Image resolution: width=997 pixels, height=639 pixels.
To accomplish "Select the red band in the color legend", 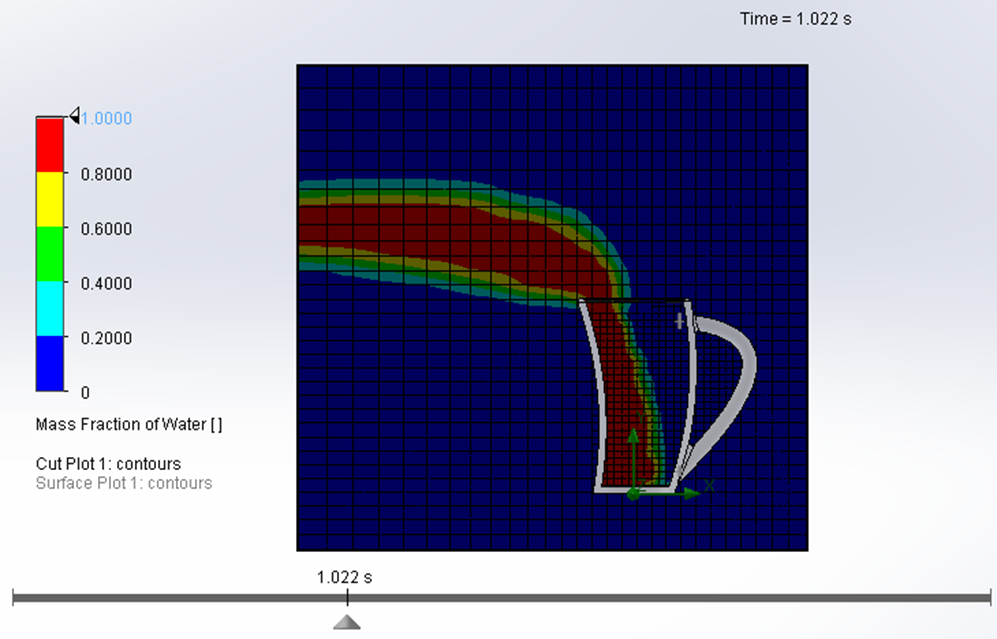I will pos(50,145).
